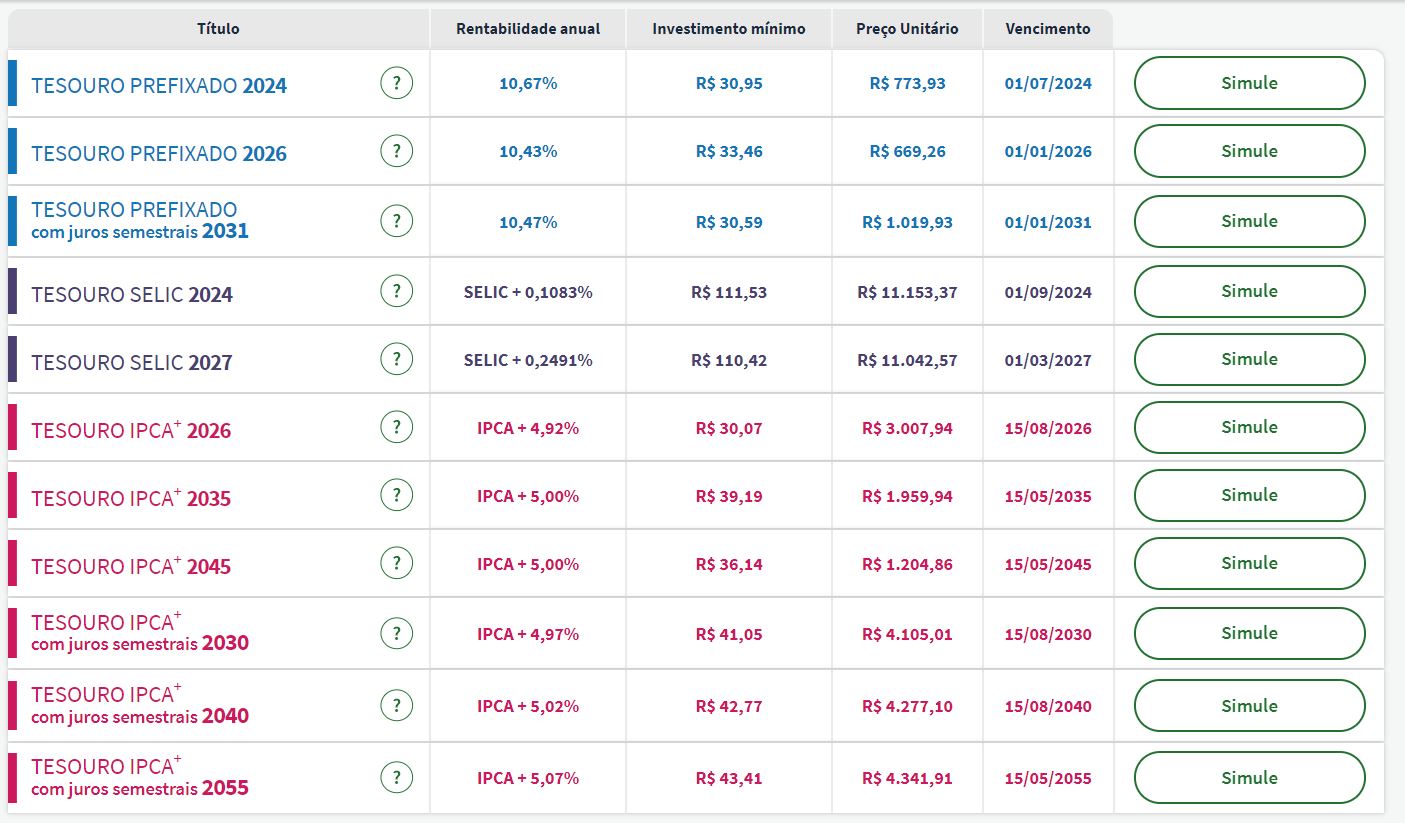Click question mark for Tesouro IPCA+ 2045

[x=397, y=564]
